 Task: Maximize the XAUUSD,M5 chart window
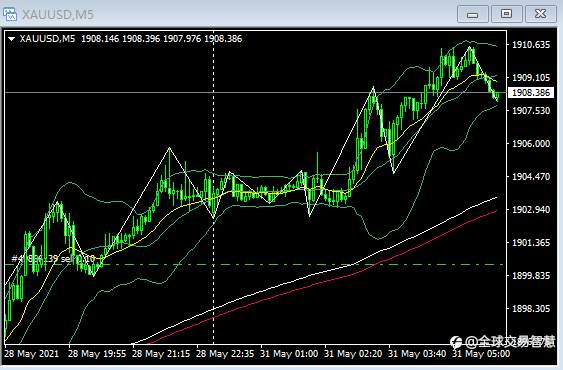click(506, 14)
